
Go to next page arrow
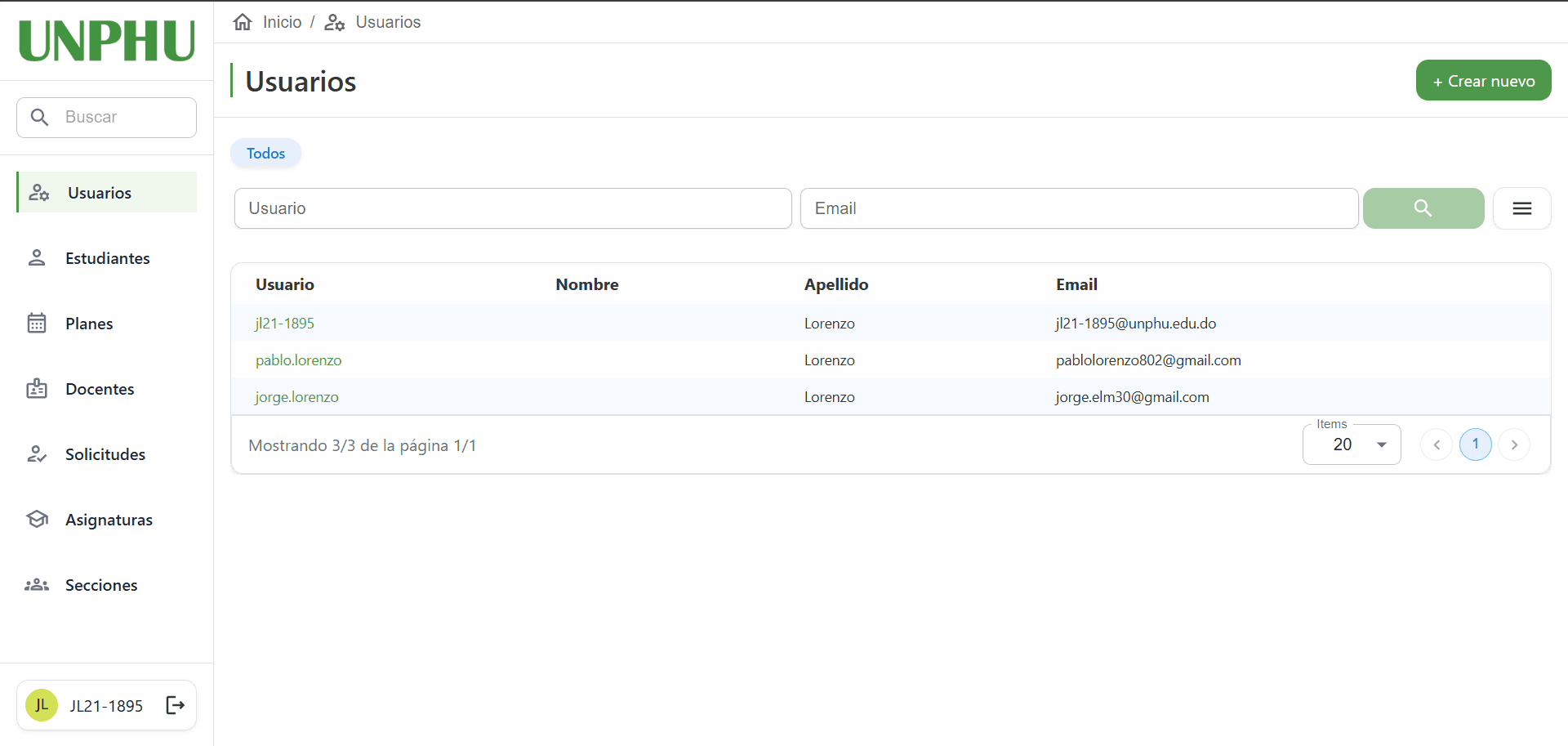[x=1514, y=444]
